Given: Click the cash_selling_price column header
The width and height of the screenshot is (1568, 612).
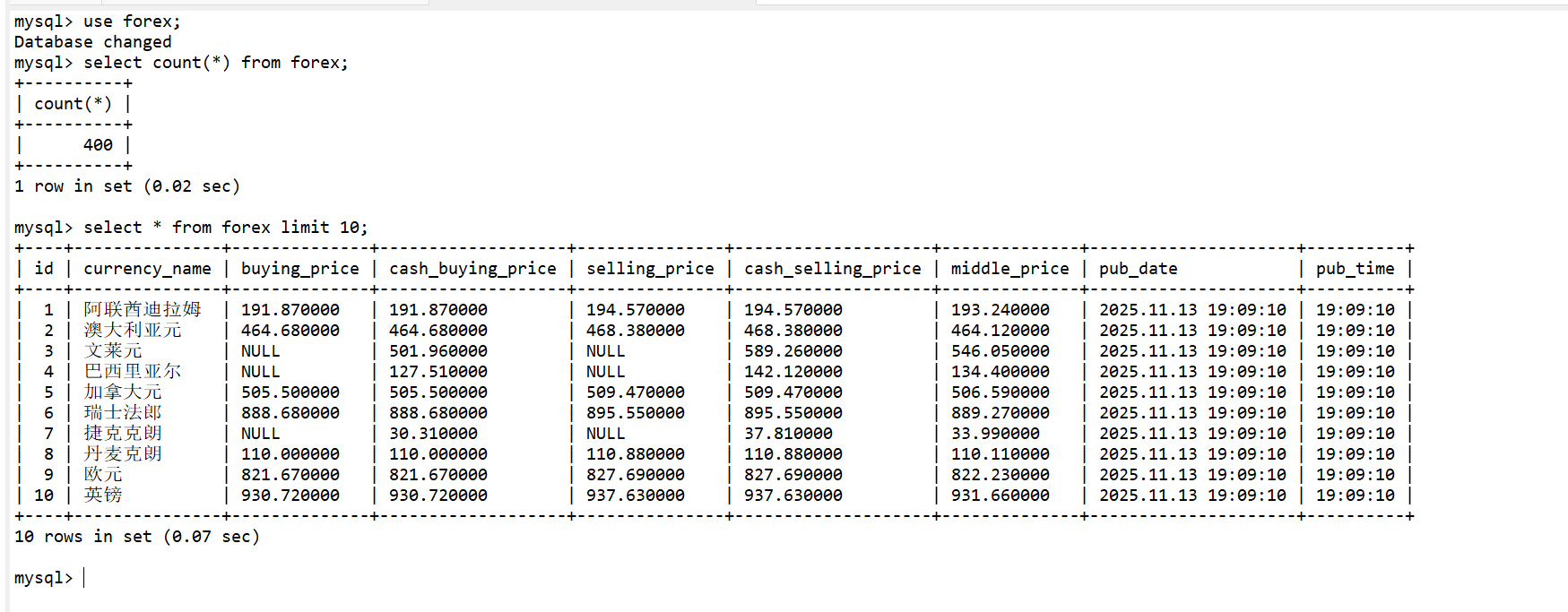Looking at the screenshot, I should coord(833,269).
